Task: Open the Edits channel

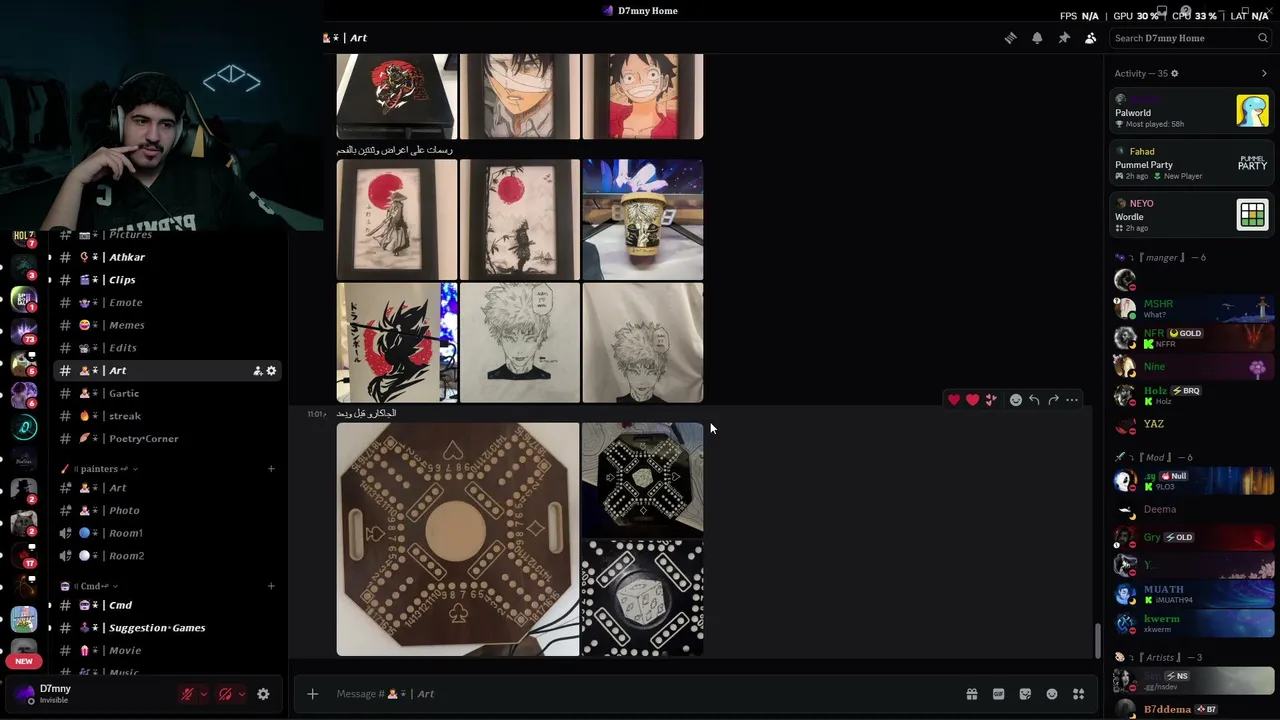Action: point(166,348)
